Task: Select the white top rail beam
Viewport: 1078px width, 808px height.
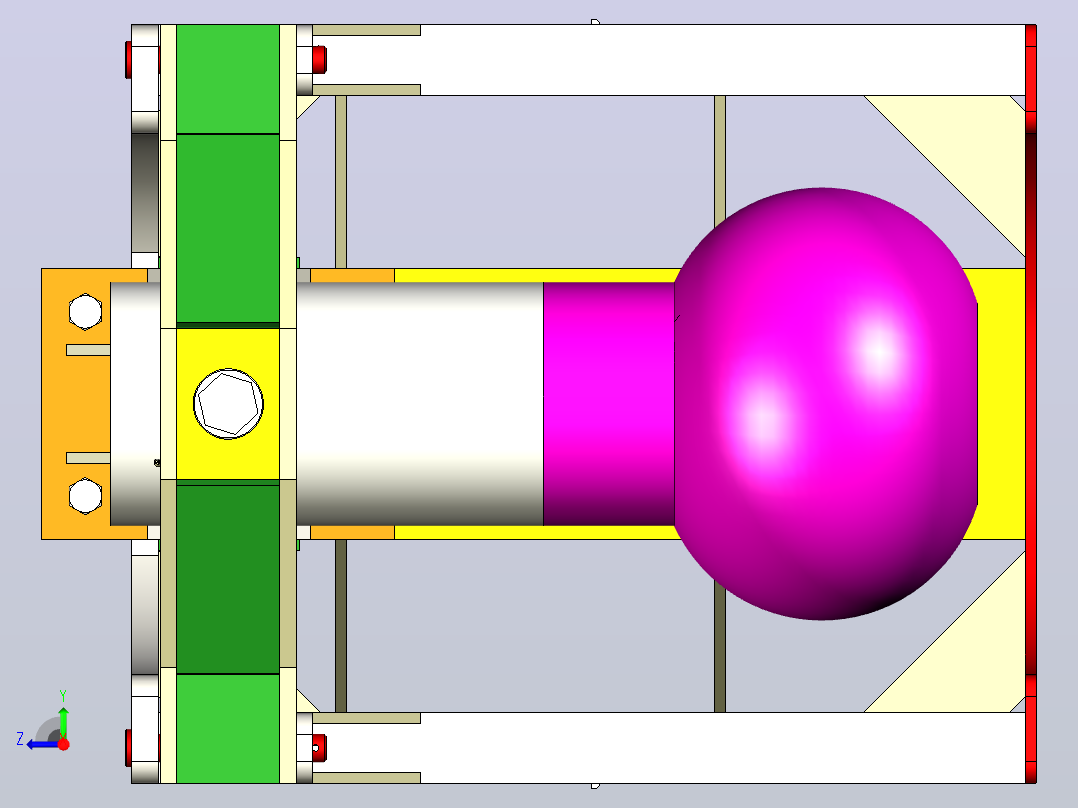Action: point(668,60)
